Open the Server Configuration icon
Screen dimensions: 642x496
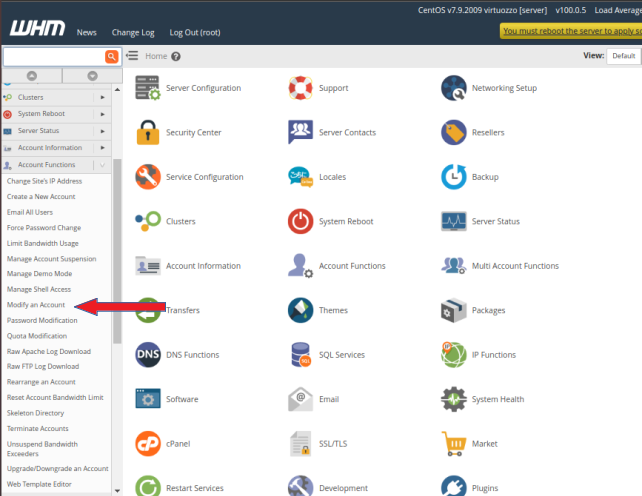click(147, 88)
